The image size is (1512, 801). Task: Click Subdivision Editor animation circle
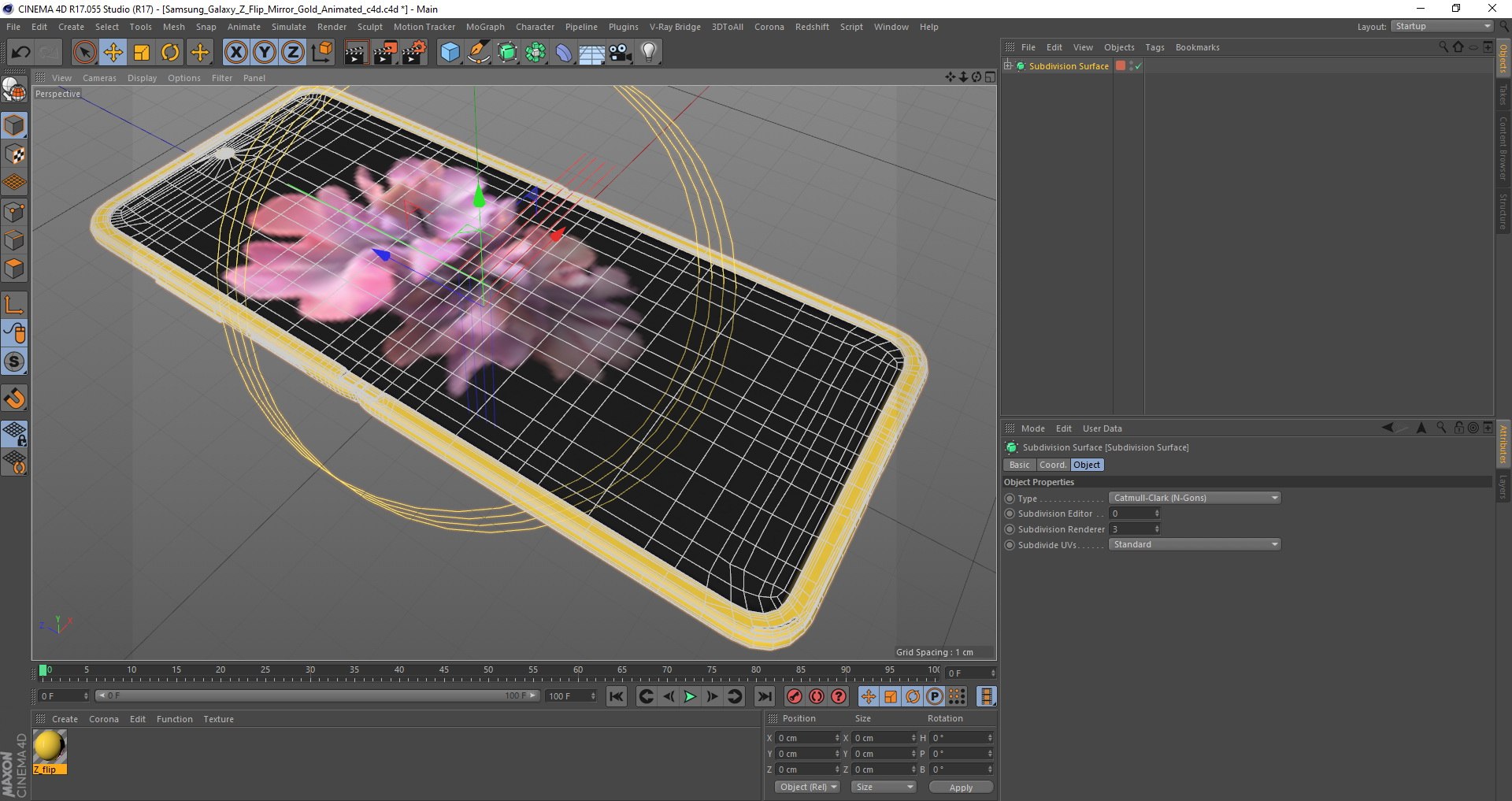tap(1010, 514)
